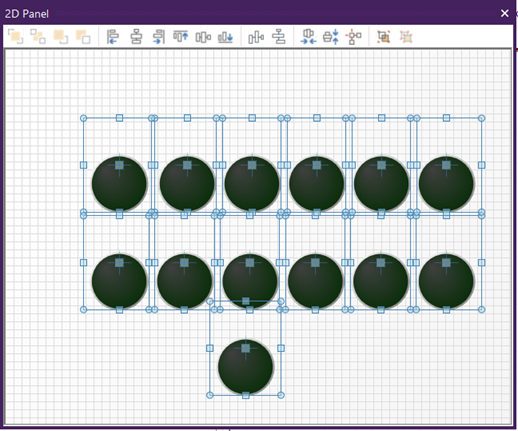
Task: Click the center-on-panel icon
Action: click(x=353, y=36)
